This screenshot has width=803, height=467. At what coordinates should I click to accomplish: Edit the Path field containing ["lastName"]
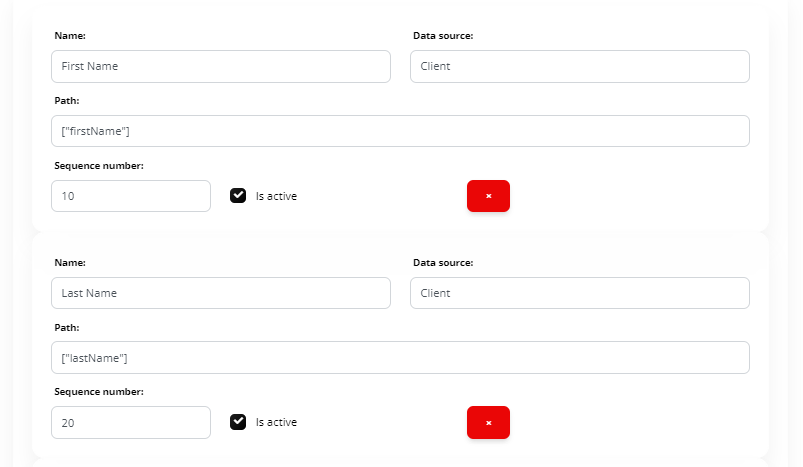(400, 357)
